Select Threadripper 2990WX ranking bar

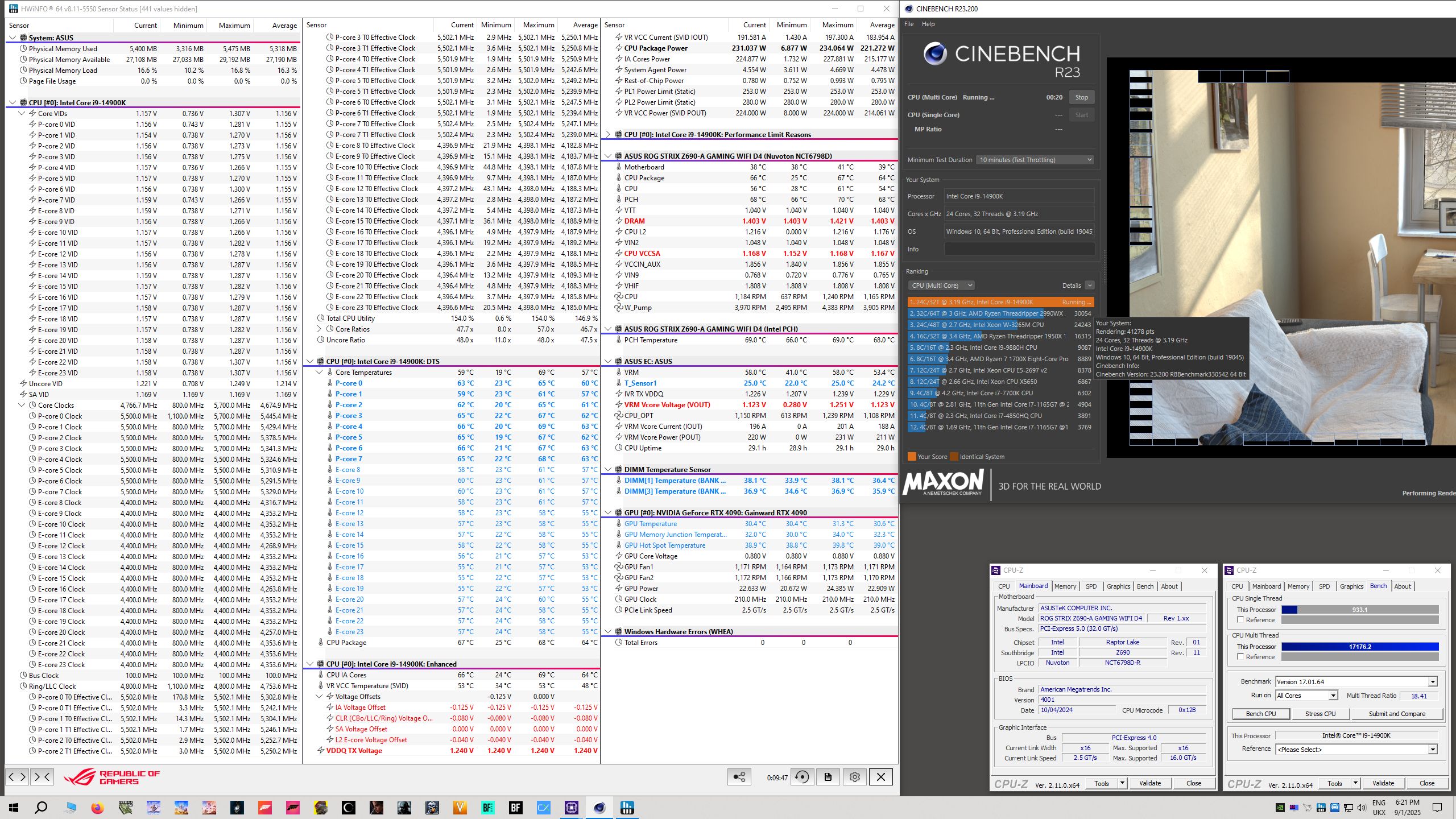pos(1000,313)
